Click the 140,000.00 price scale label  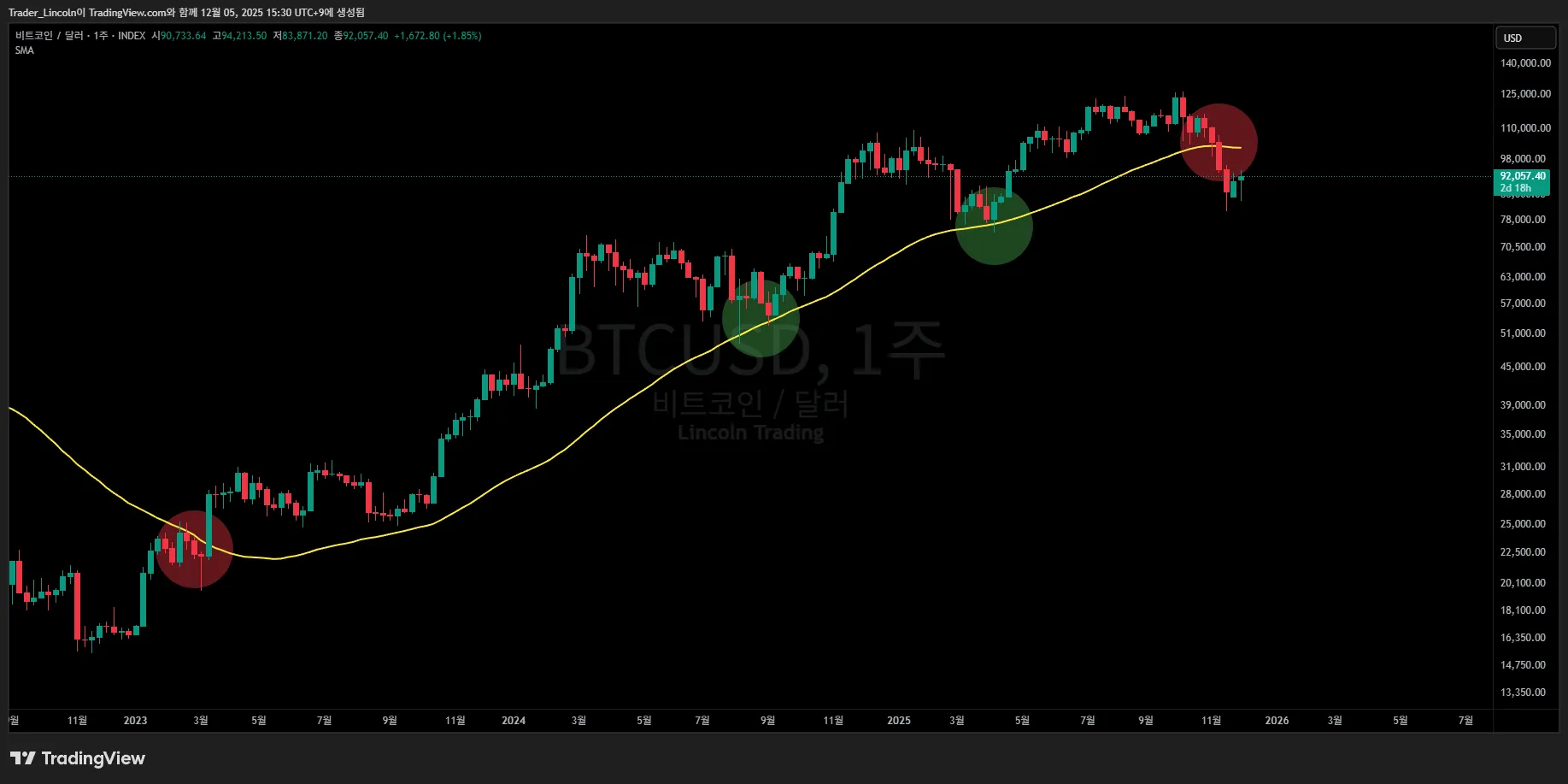(x=1525, y=63)
